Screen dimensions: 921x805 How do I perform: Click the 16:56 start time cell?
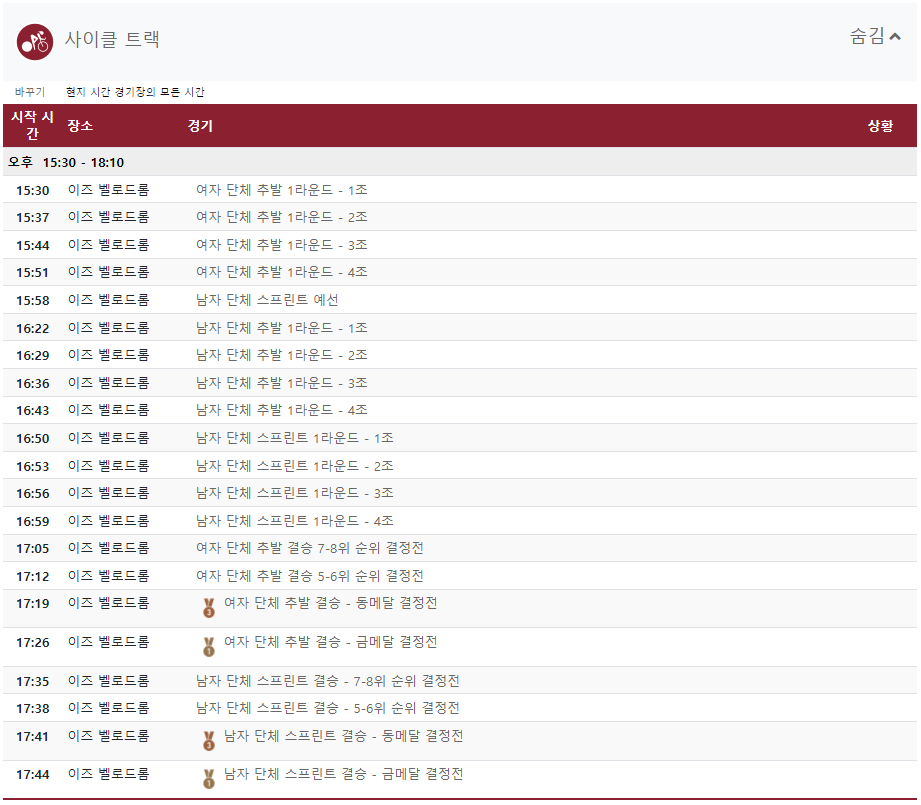point(32,493)
